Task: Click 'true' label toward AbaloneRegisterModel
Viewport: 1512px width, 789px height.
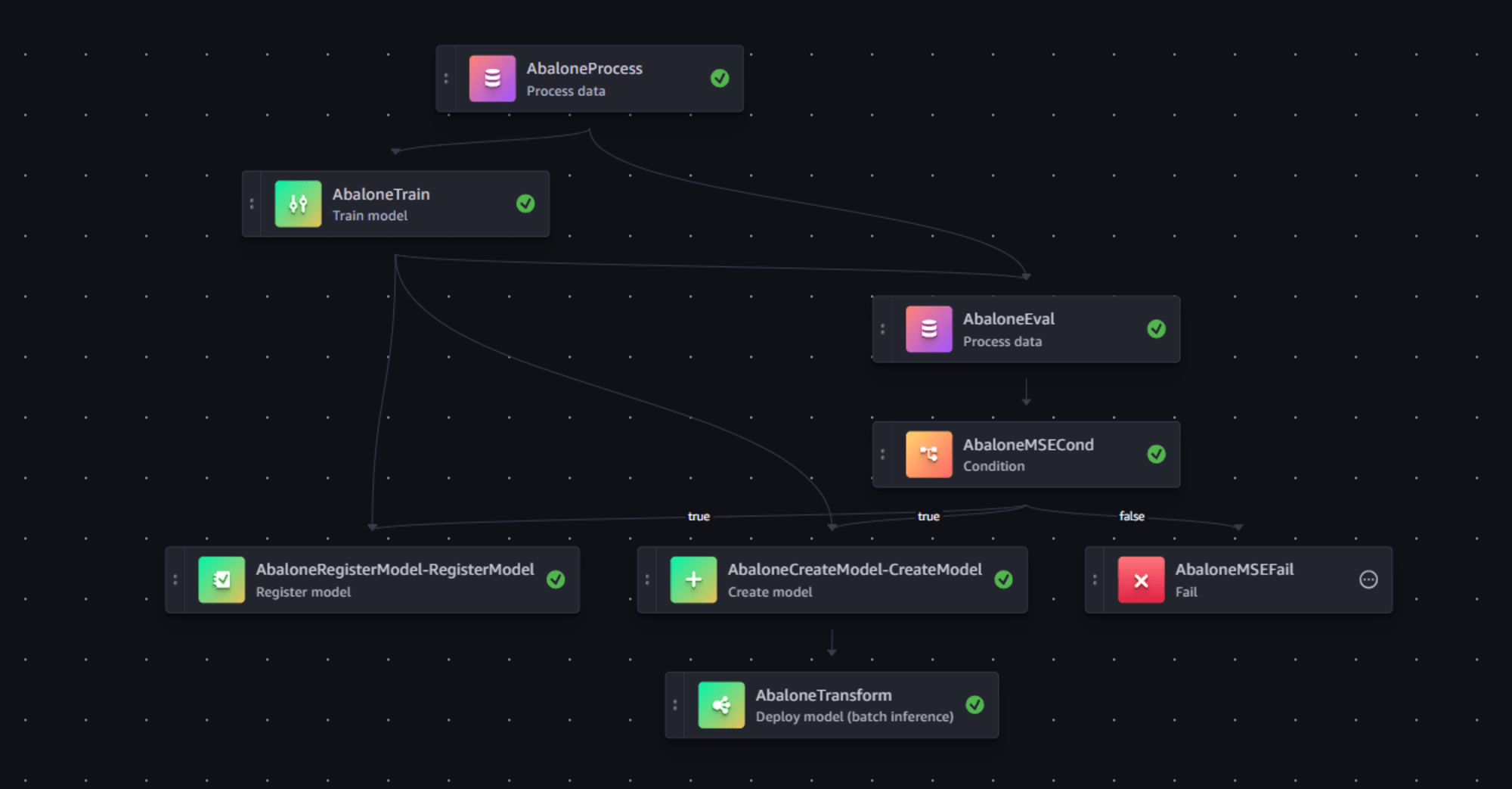Action: tap(699, 516)
